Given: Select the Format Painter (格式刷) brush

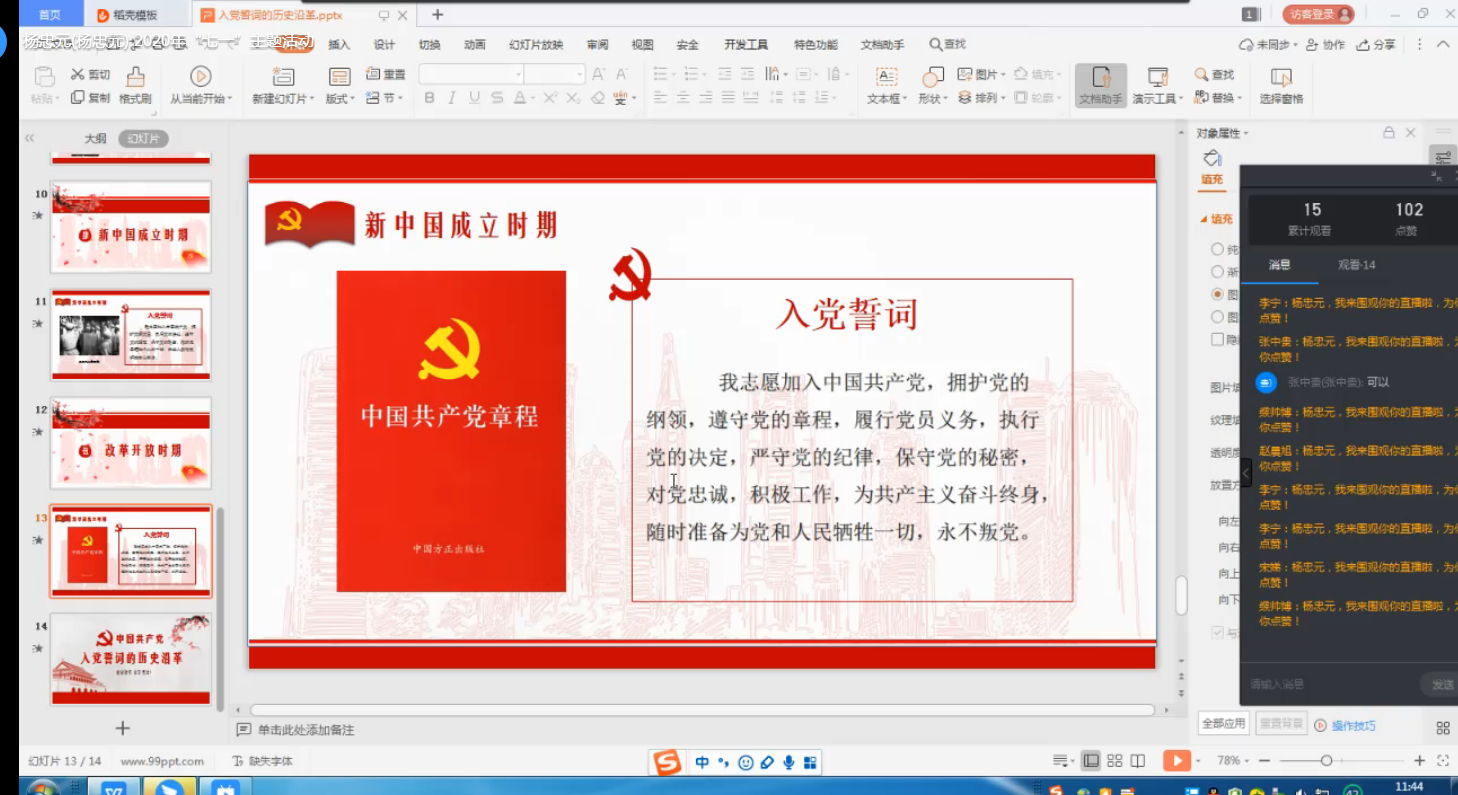Looking at the screenshot, I should click(x=135, y=77).
